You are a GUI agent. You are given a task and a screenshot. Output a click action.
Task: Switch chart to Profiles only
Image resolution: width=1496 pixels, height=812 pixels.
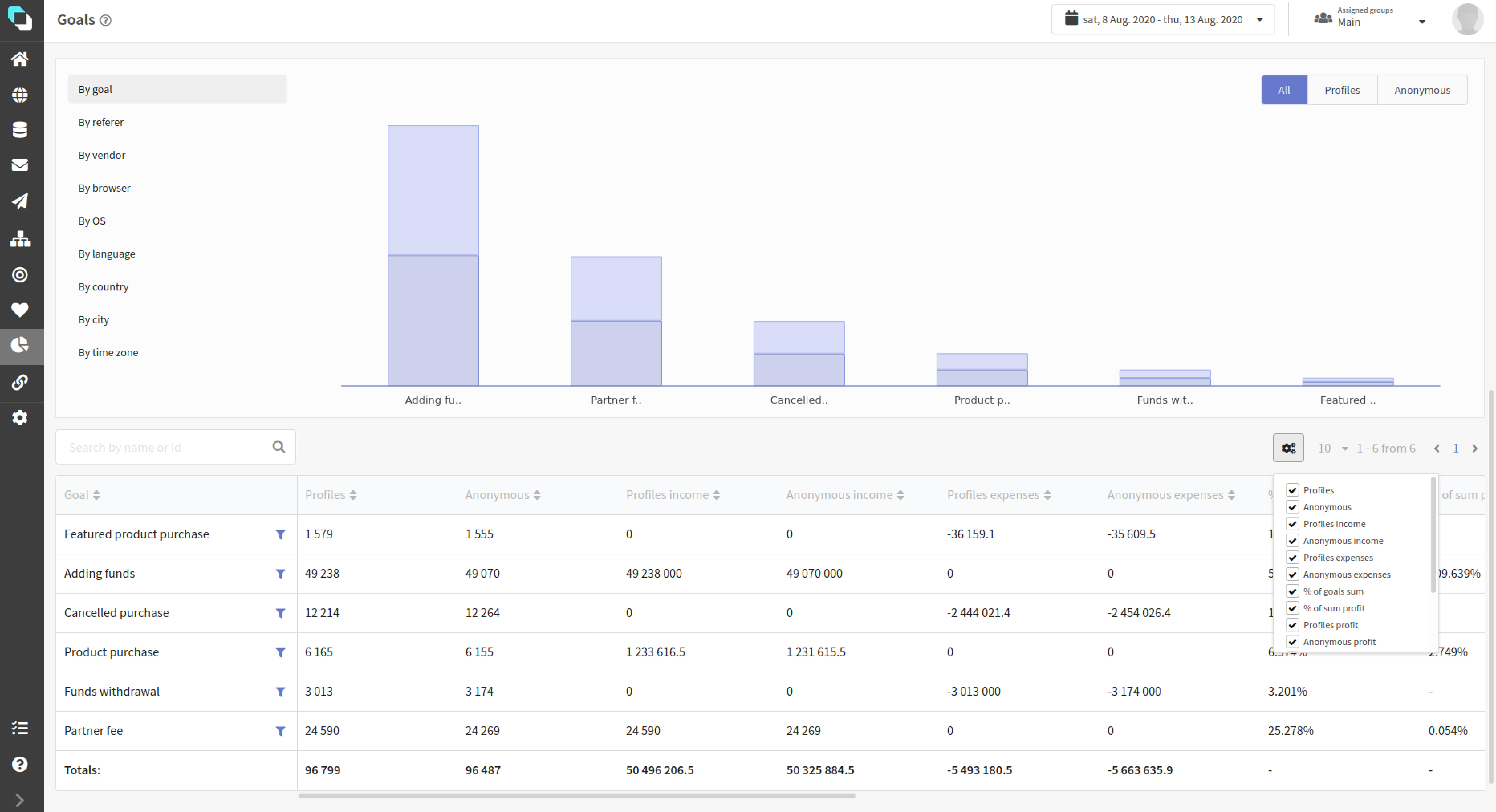tap(1342, 90)
